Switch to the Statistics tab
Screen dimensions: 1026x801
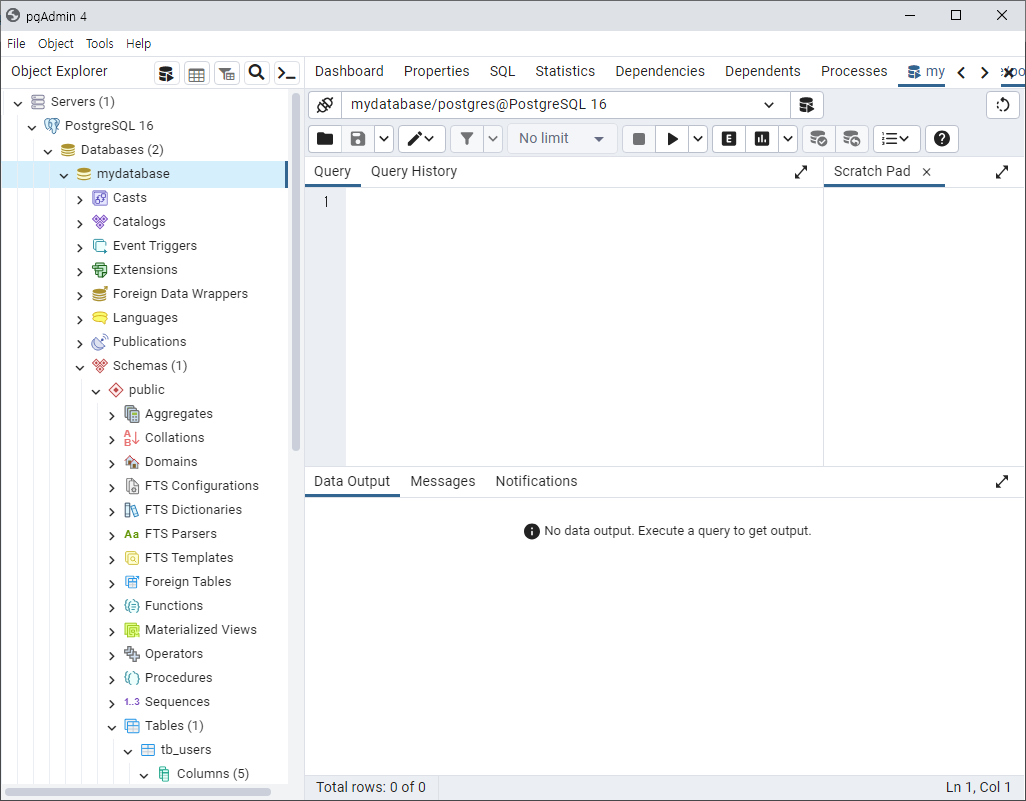(x=565, y=71)
